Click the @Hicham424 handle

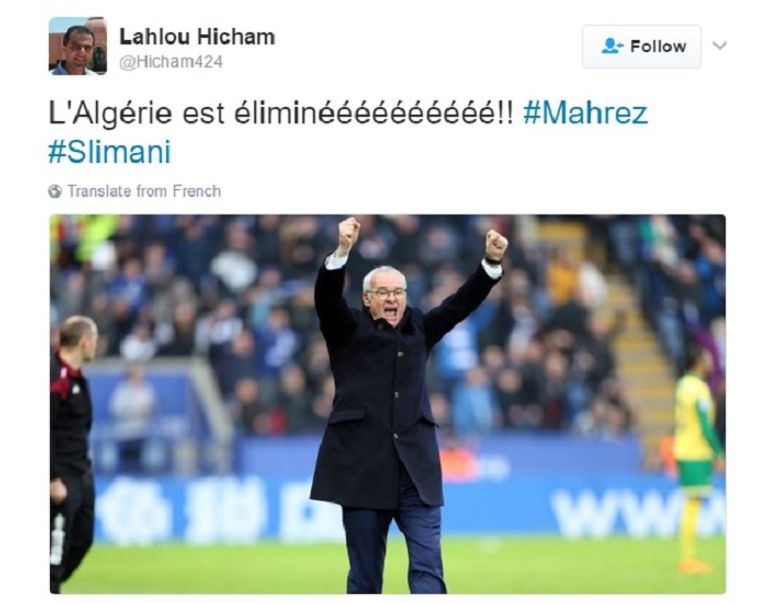[171, 62]
